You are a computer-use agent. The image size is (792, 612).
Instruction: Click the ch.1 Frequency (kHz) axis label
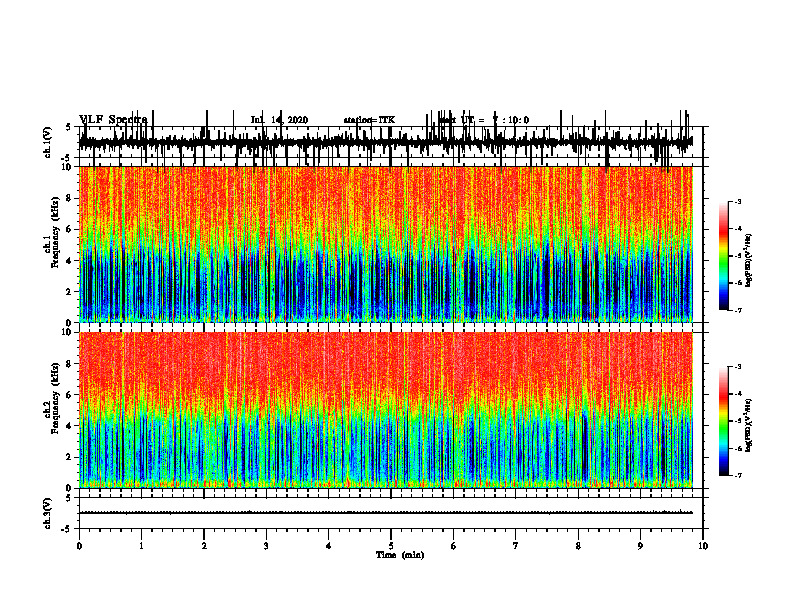click(52, 232)
